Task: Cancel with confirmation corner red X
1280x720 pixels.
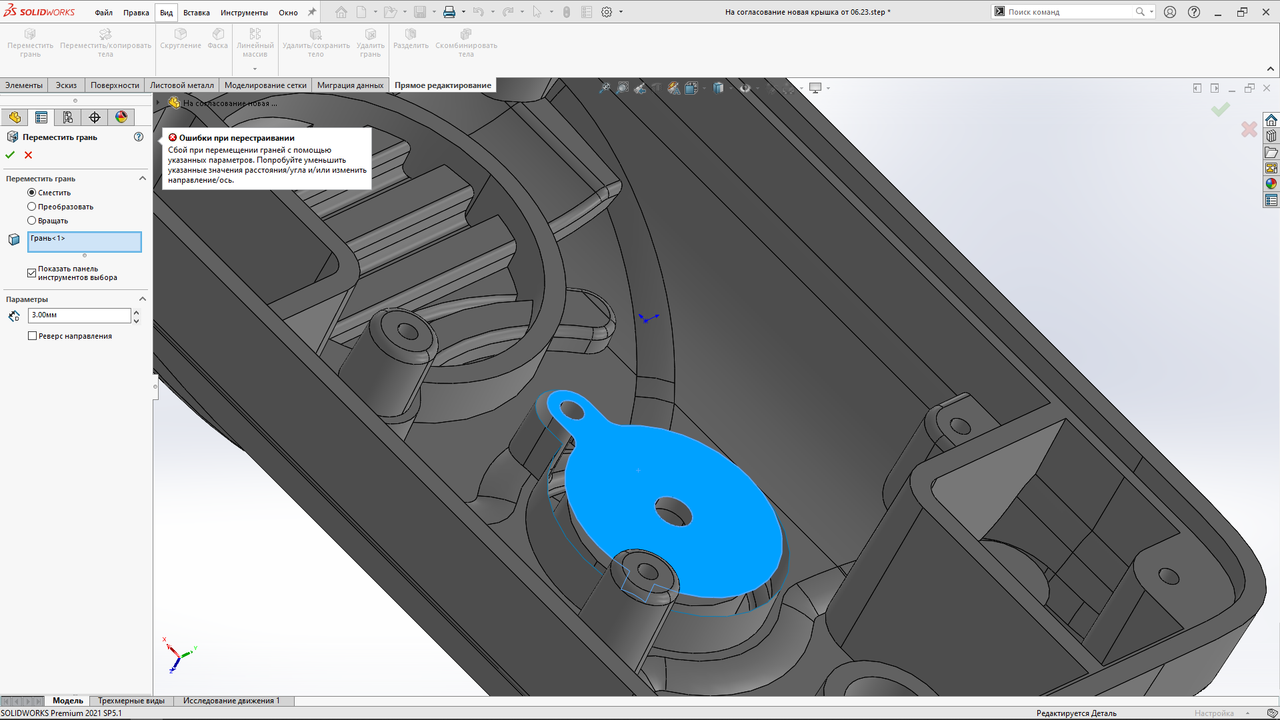Action: point(1248,129)
